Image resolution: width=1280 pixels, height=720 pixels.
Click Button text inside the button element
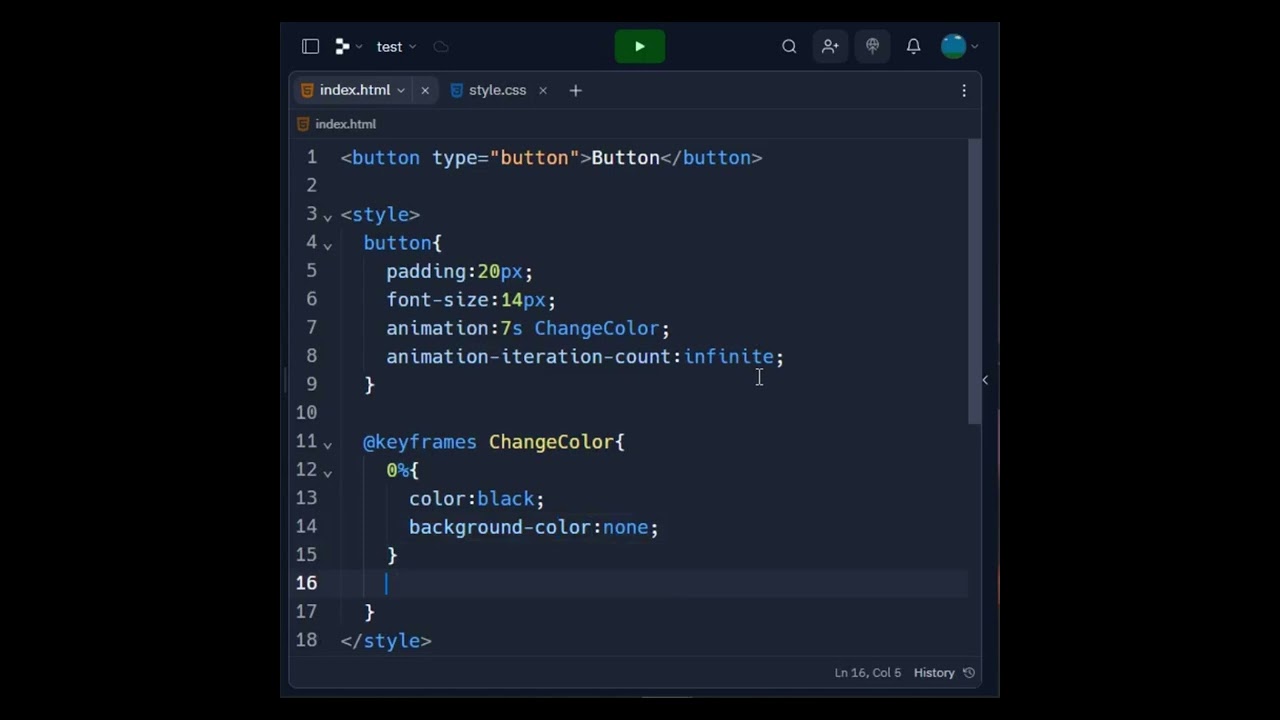point(625,157)
